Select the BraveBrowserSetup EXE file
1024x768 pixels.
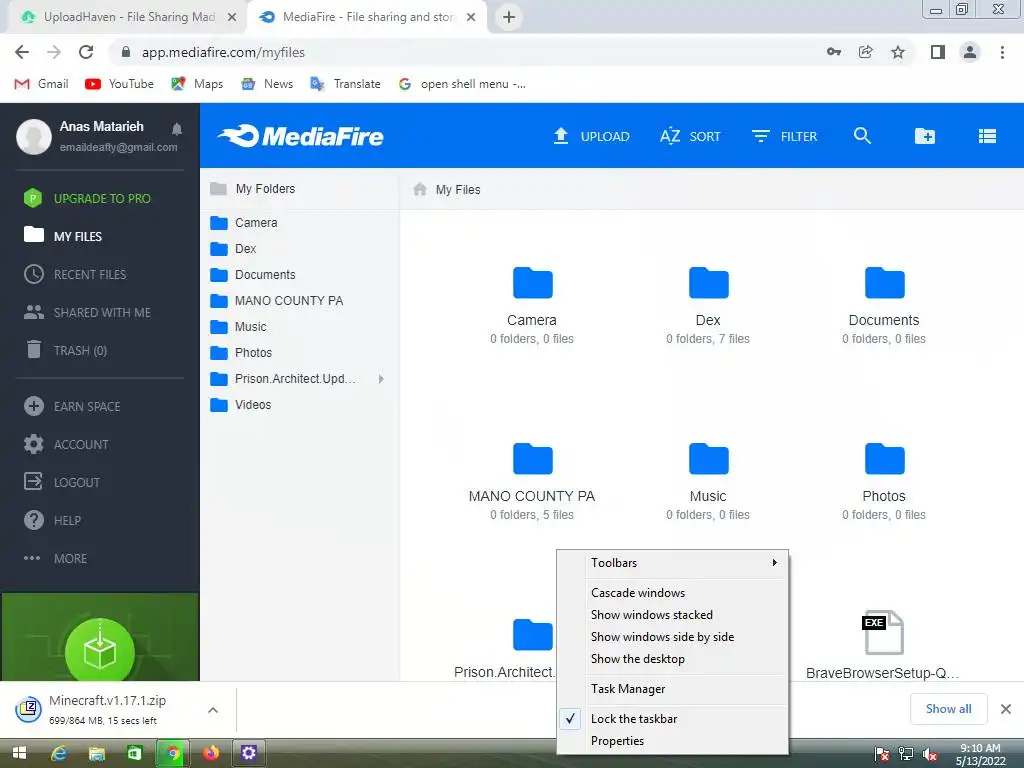pos(883,632)
